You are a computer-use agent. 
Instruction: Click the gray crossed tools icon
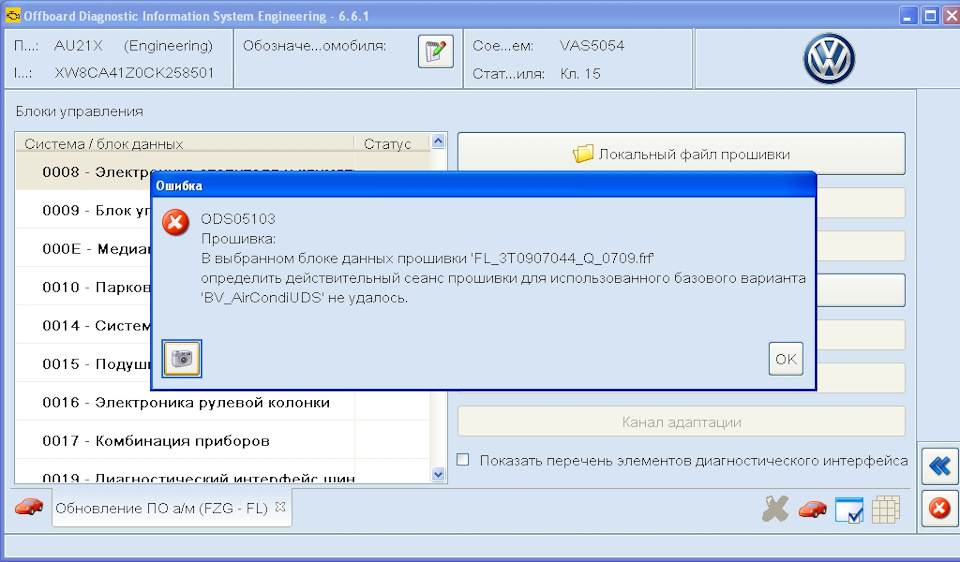[775, 509]
